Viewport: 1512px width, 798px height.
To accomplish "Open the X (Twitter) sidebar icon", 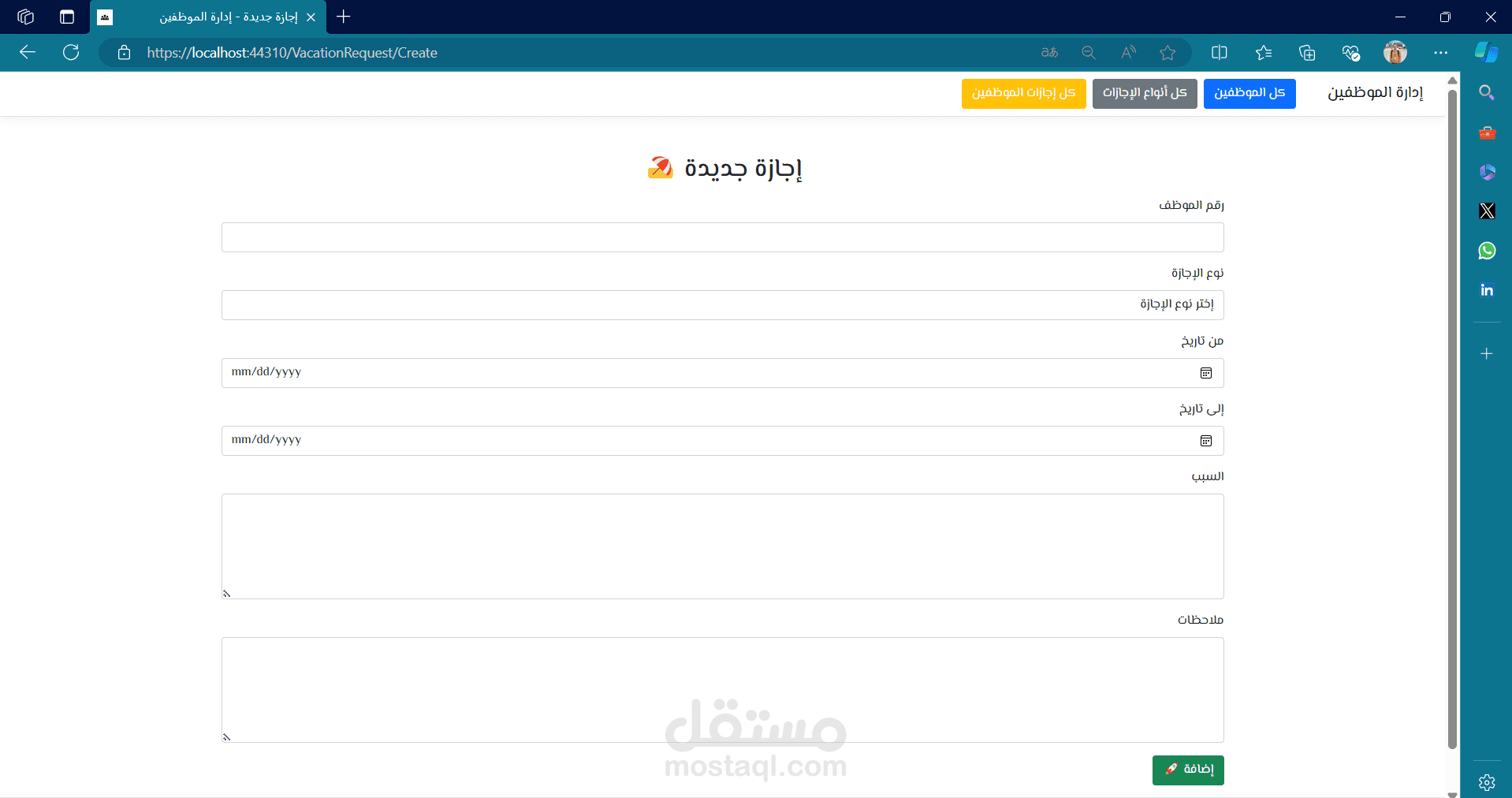I will coord(1487,211).
